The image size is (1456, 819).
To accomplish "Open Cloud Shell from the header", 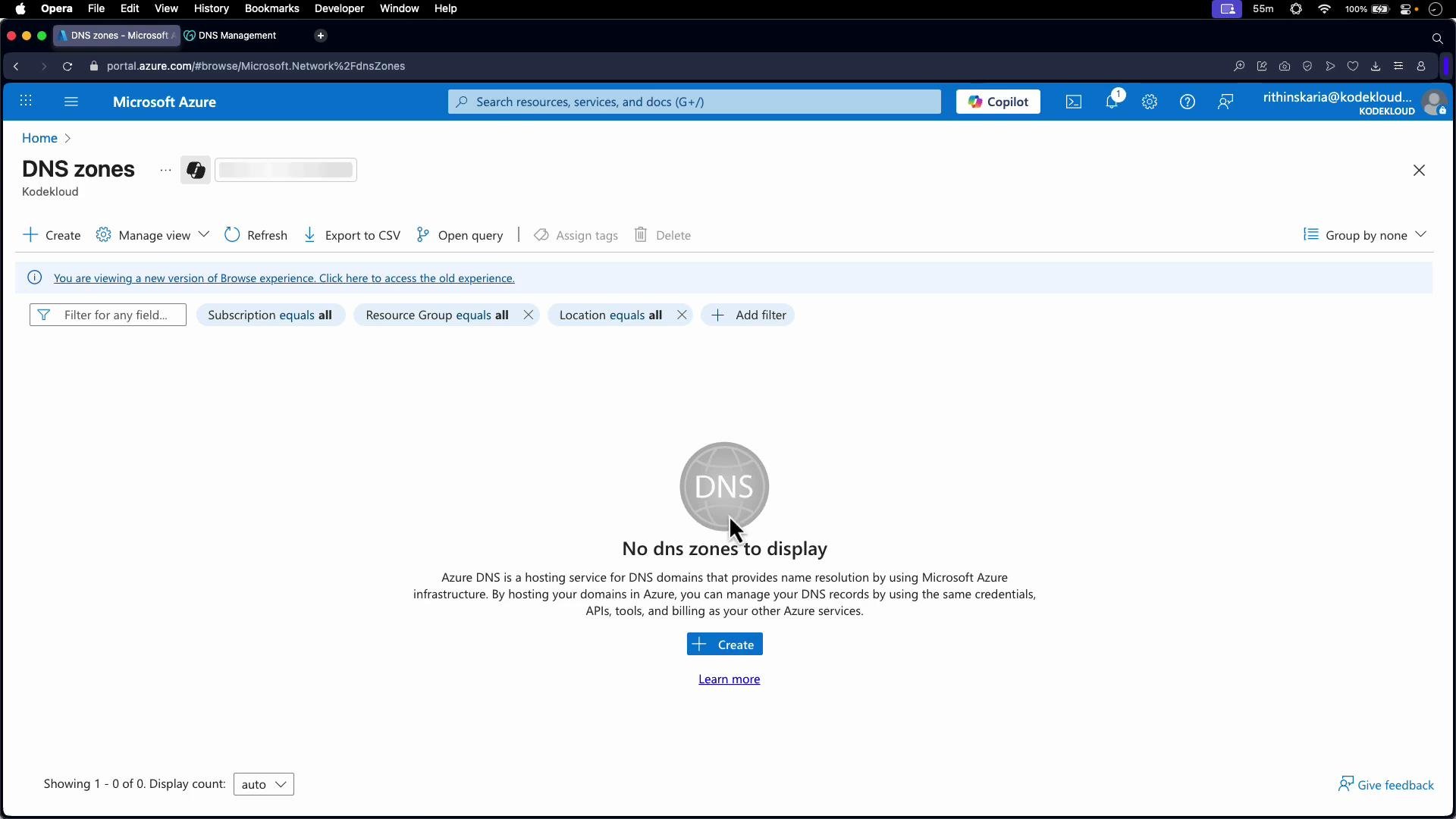I will click(x=1074, y=102).
